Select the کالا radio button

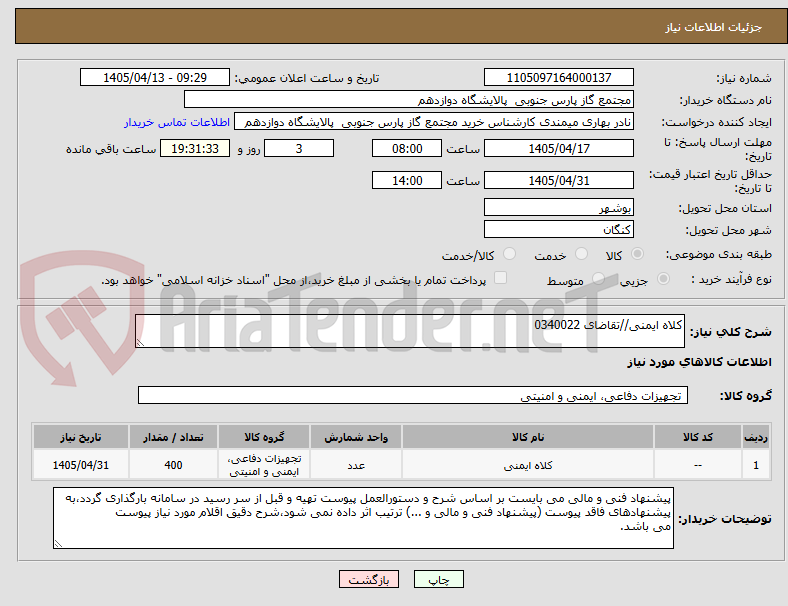637,254
